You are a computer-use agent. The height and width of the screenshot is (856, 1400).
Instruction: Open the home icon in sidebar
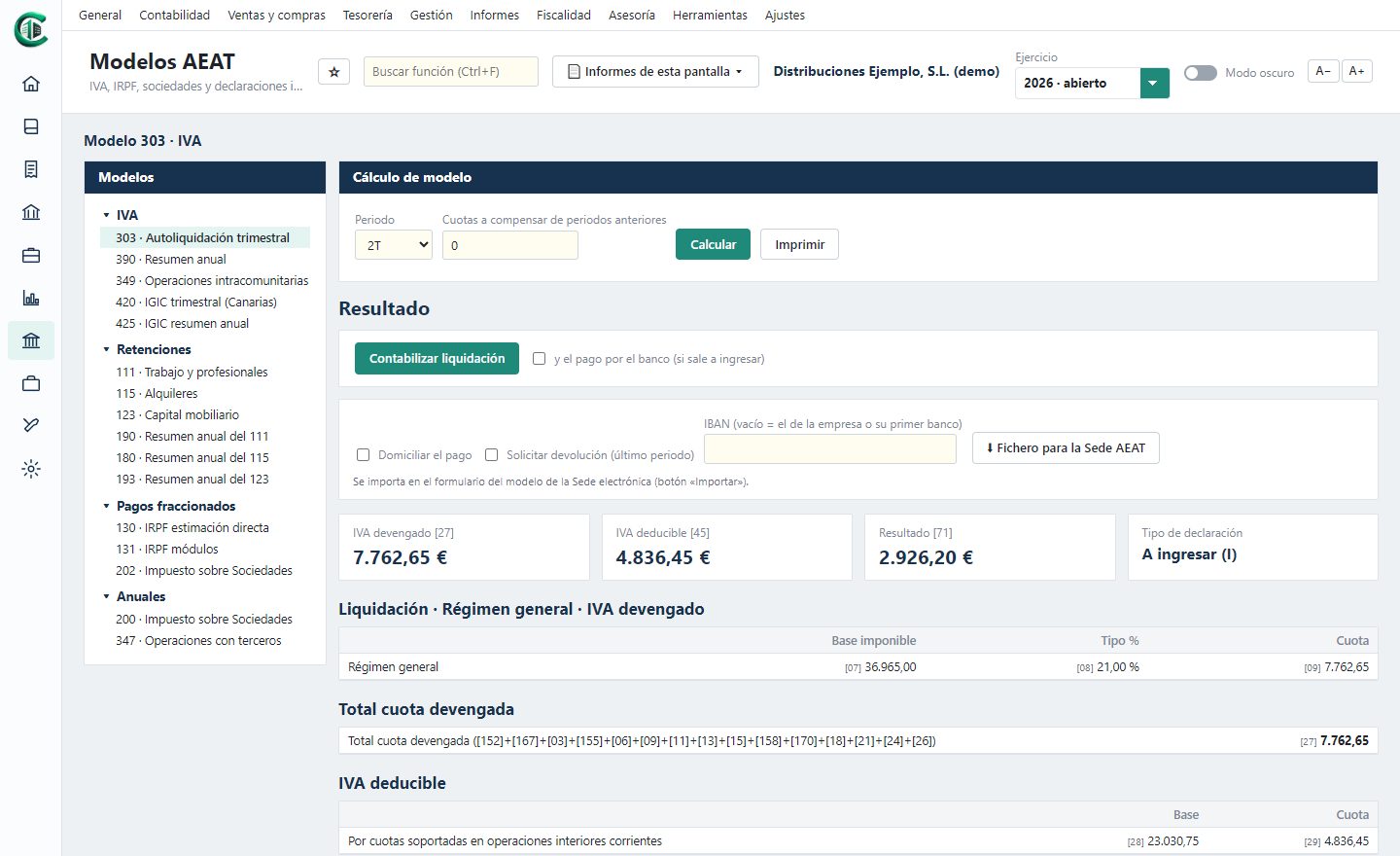click(x=31, y=84)
